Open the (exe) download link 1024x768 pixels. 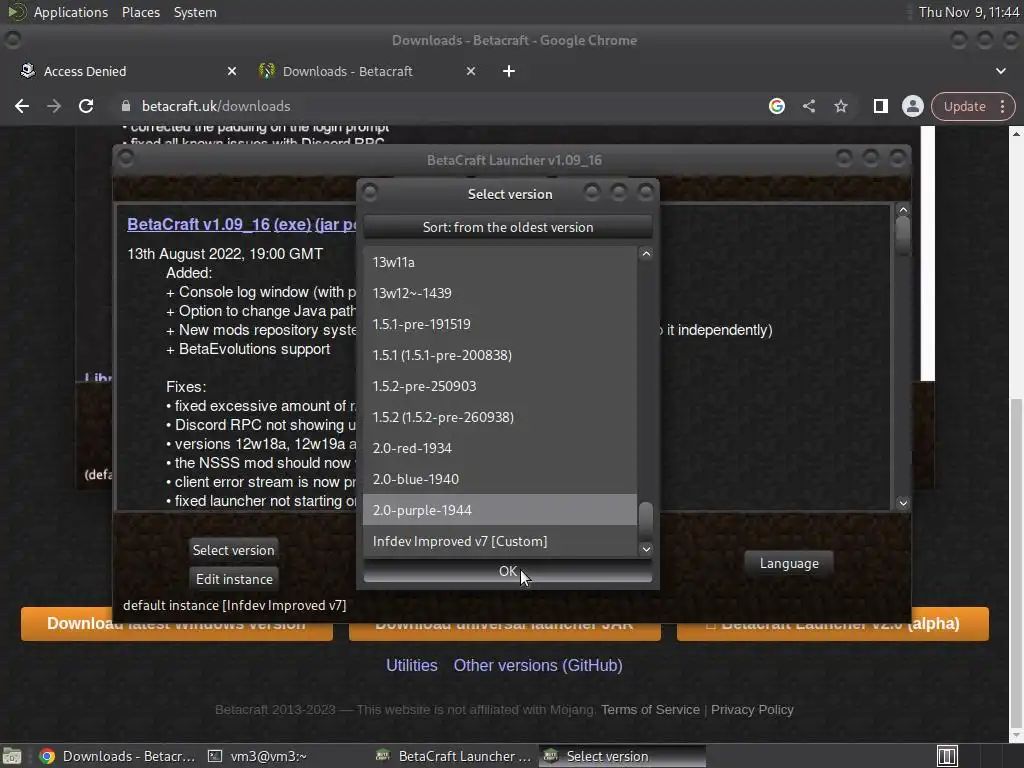click(292, 224)
